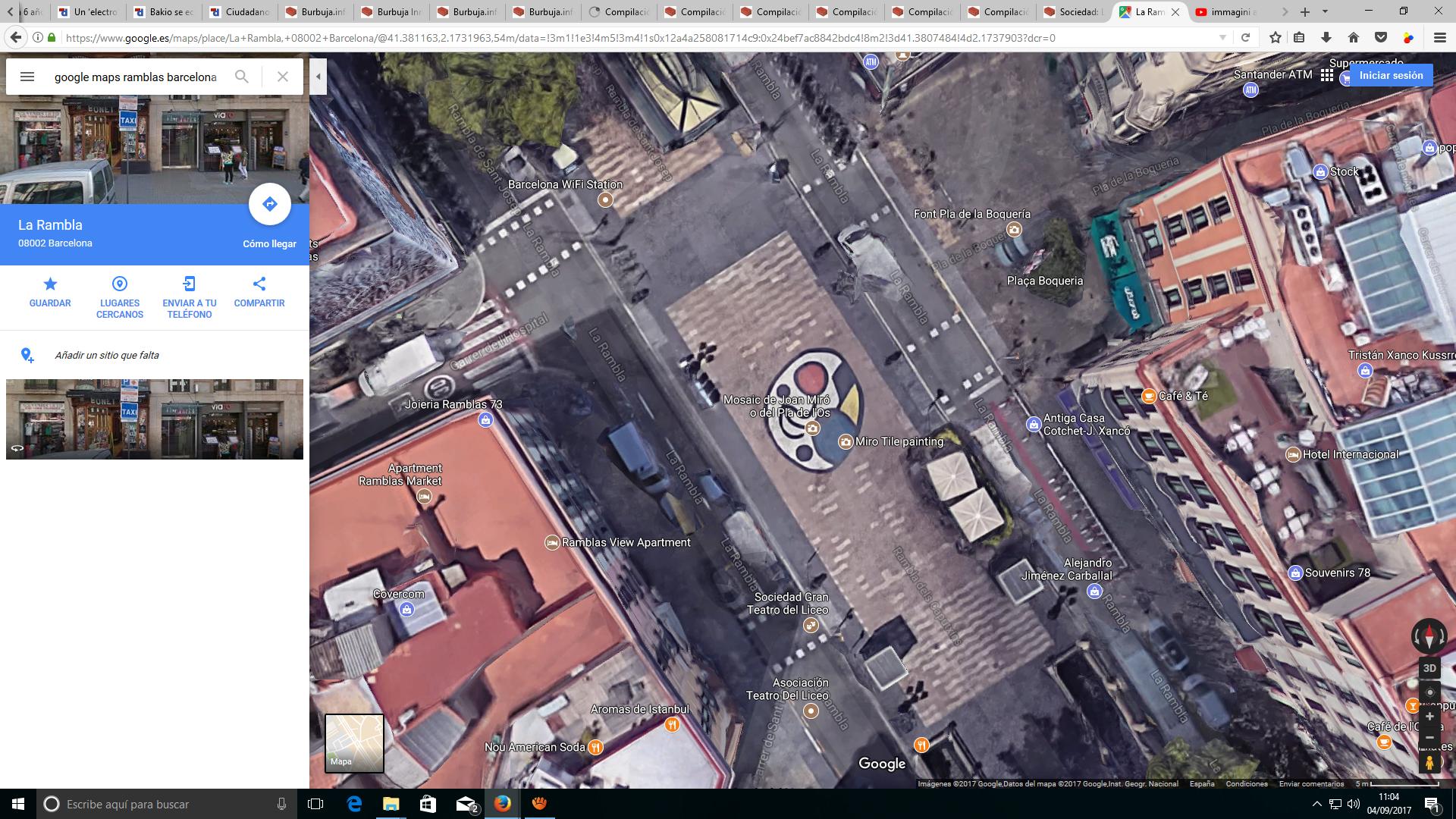
Task: Go to browser home page
Action: click(x=1354, y=38)
